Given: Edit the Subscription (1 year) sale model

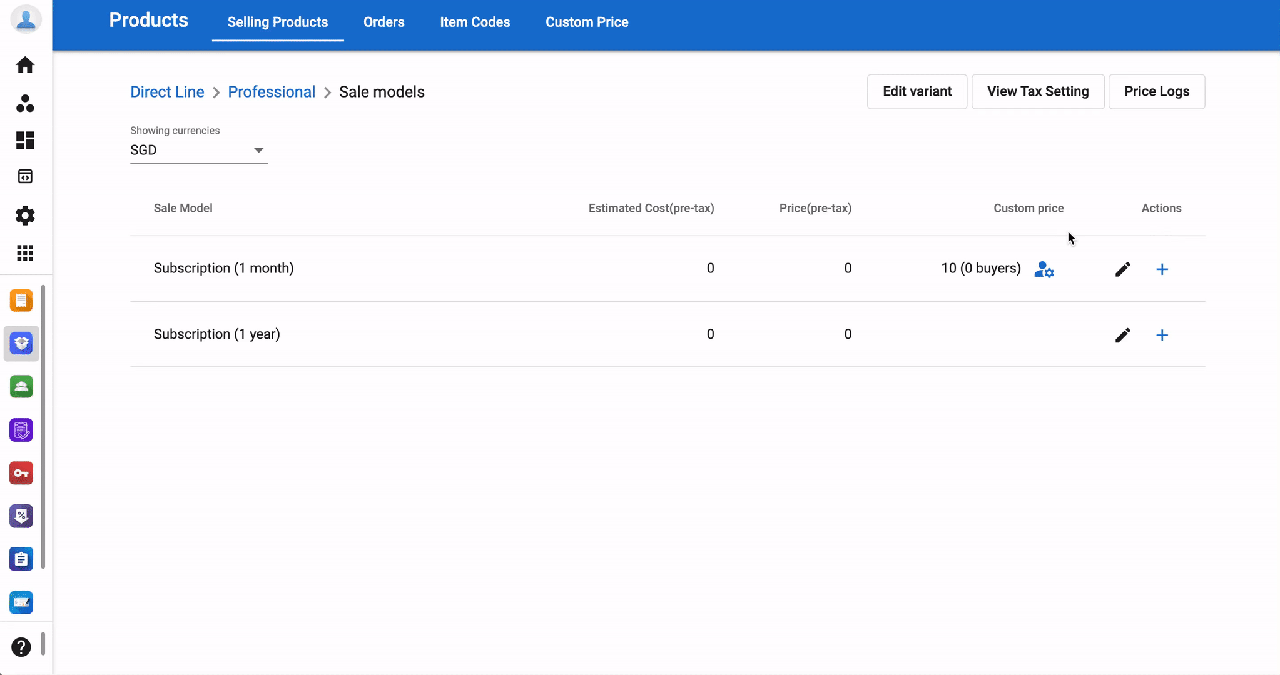Looking at the screenshot, I should [x=1122, y=335].
